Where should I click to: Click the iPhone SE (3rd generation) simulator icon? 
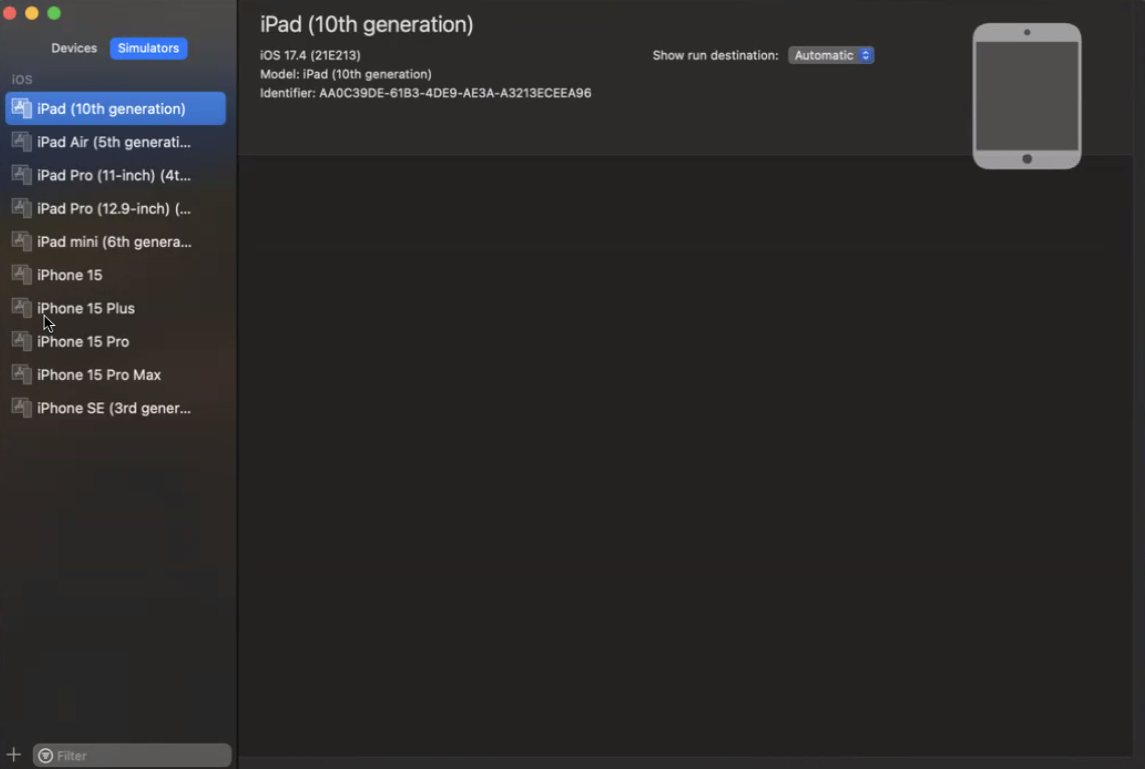tap(21, 408)
